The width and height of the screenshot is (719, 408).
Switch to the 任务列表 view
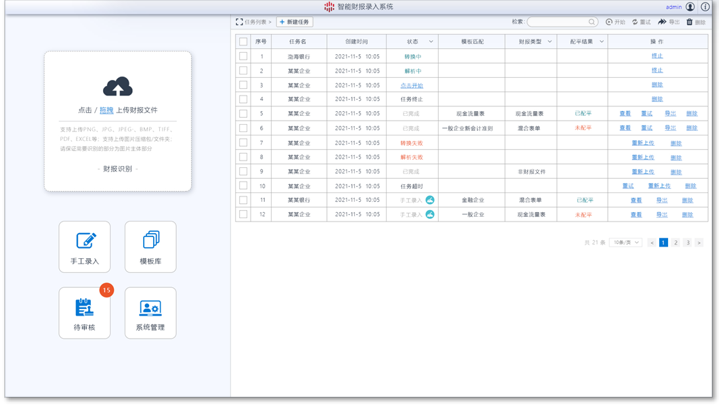[x=253, y=22]
